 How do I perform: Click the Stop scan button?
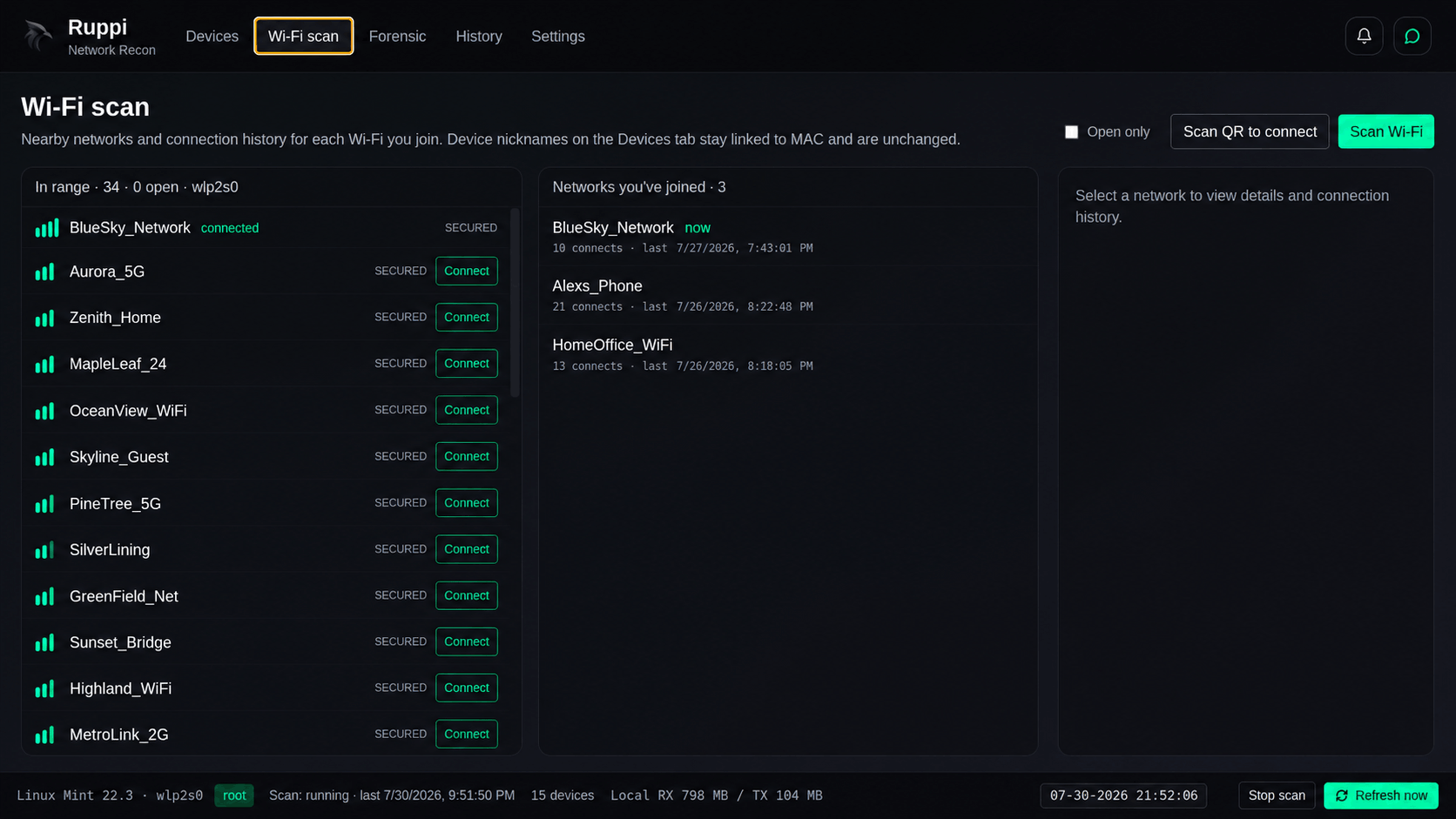click(1277, 796)
